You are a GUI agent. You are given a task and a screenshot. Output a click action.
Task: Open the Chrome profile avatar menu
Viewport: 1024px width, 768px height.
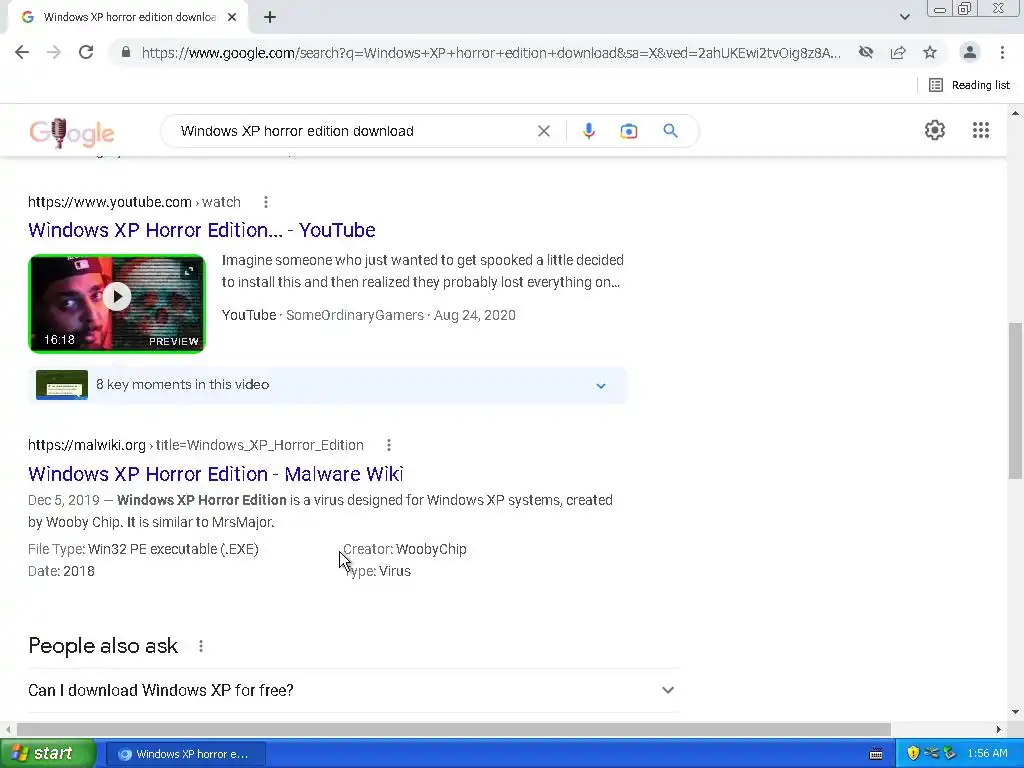click(x=970, y=52)
